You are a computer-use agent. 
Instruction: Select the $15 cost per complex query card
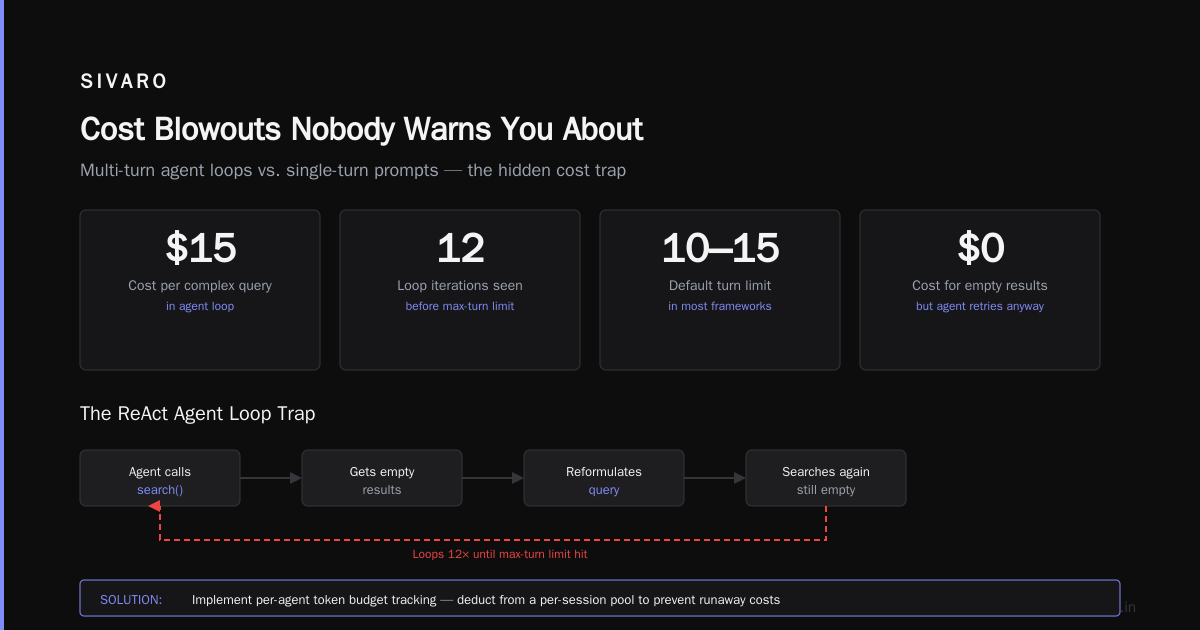point(200,290)
